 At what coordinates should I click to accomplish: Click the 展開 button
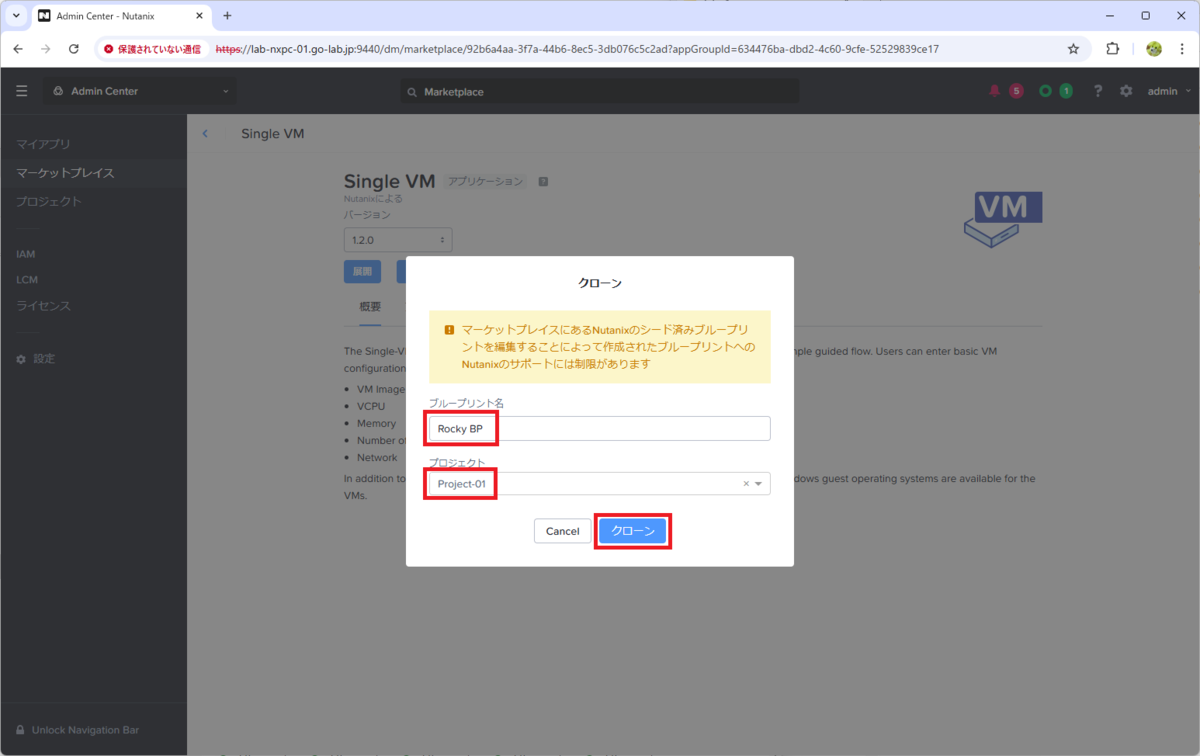coord(362,271)
